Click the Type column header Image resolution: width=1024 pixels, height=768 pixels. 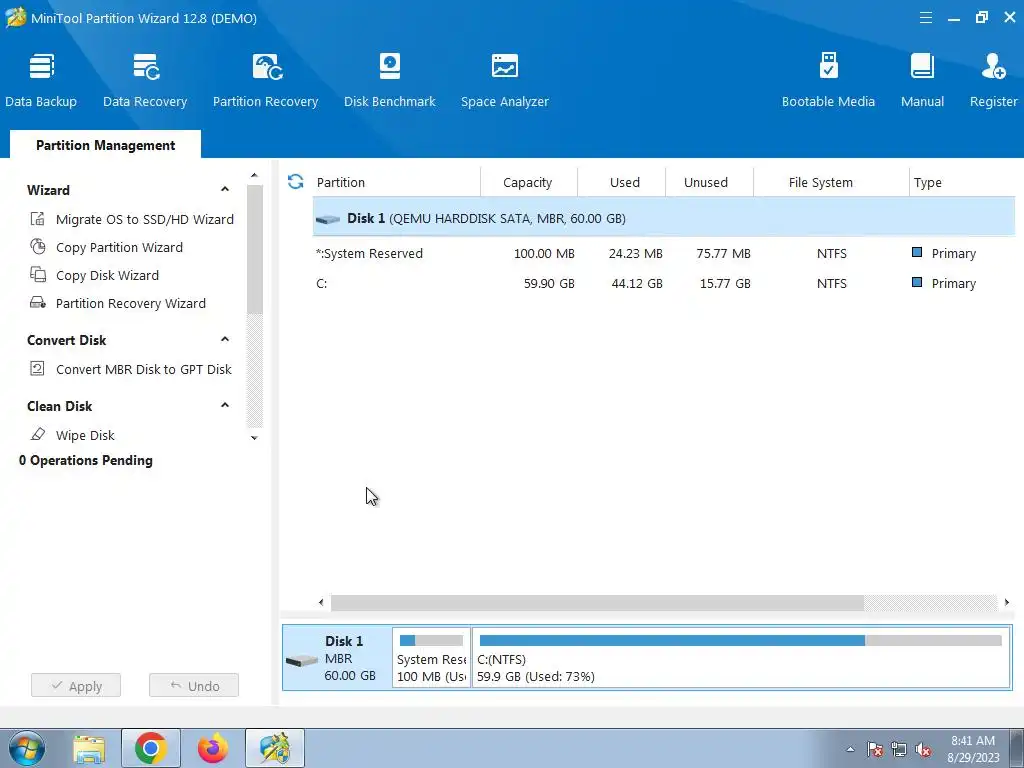pyautogui.click(x=962, y=182)
